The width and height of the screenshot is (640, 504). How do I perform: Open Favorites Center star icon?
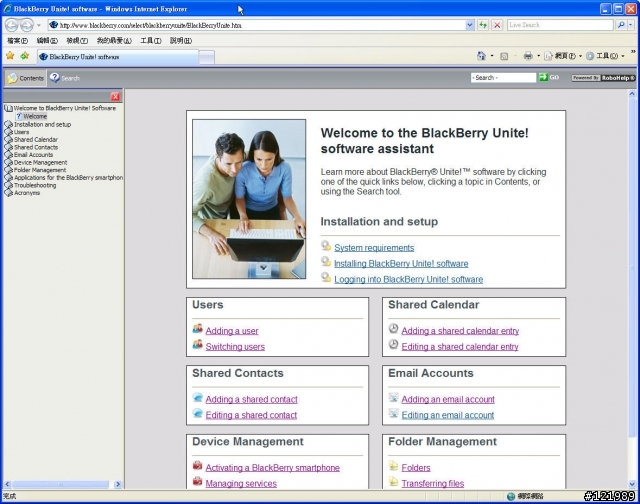10,56
